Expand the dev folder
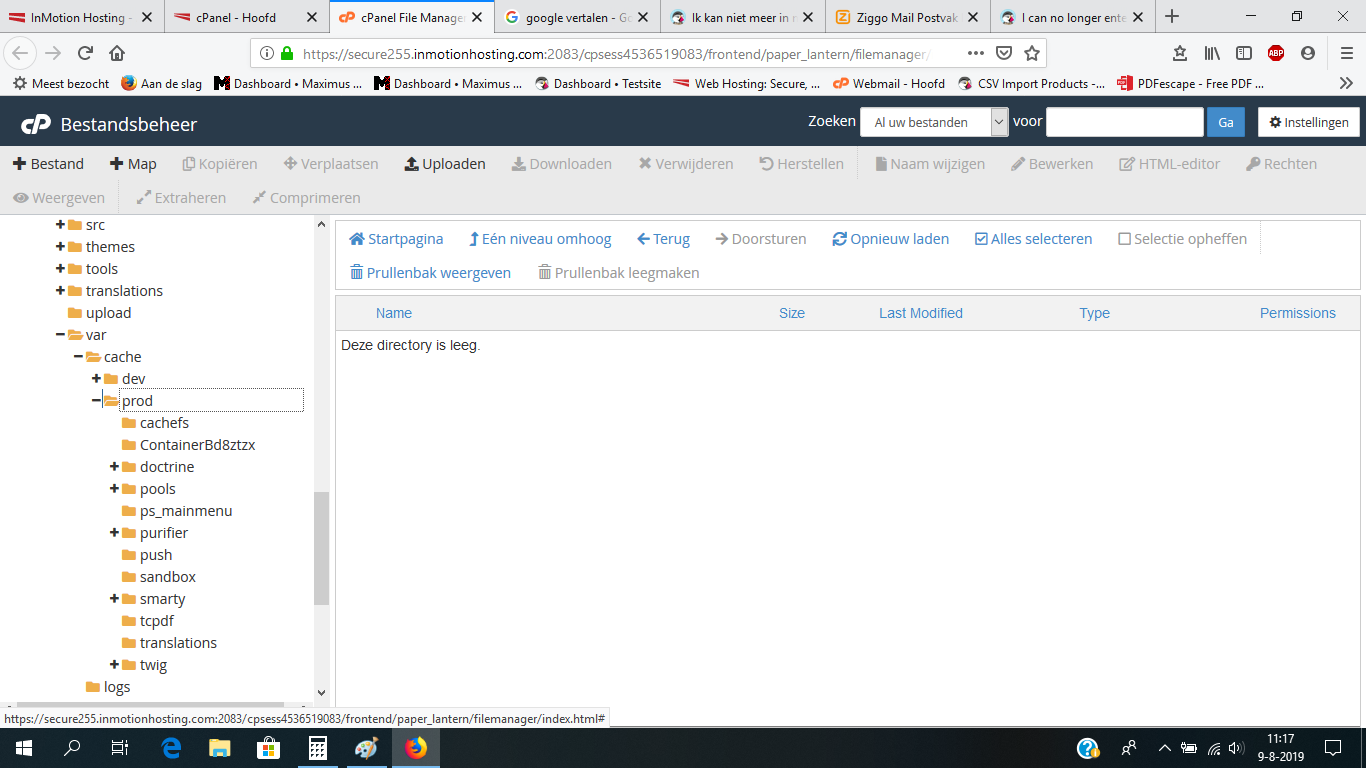Viewport: 1366px width, 768px height. (x=97, y=379)
